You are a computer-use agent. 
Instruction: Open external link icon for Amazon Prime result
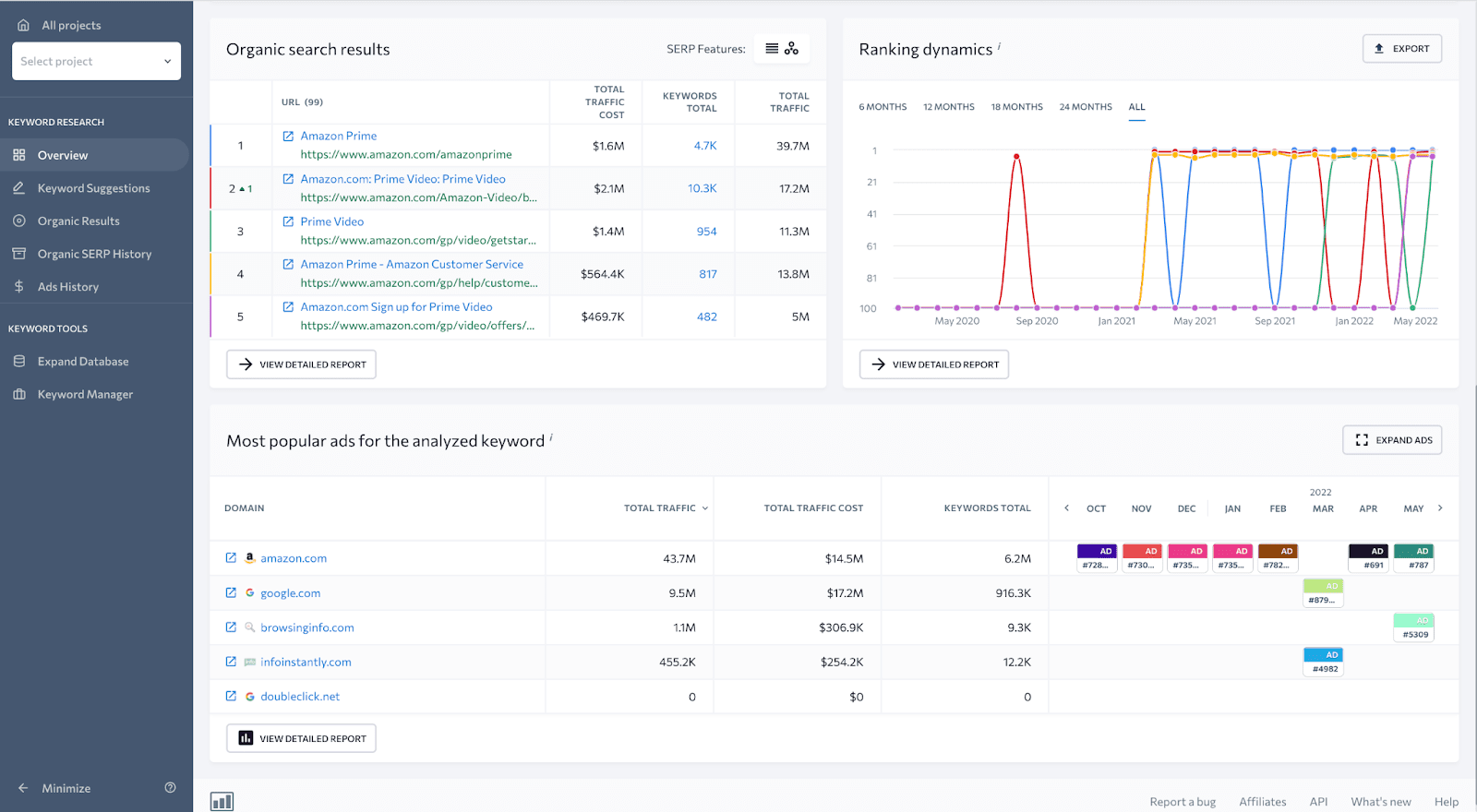288,136
